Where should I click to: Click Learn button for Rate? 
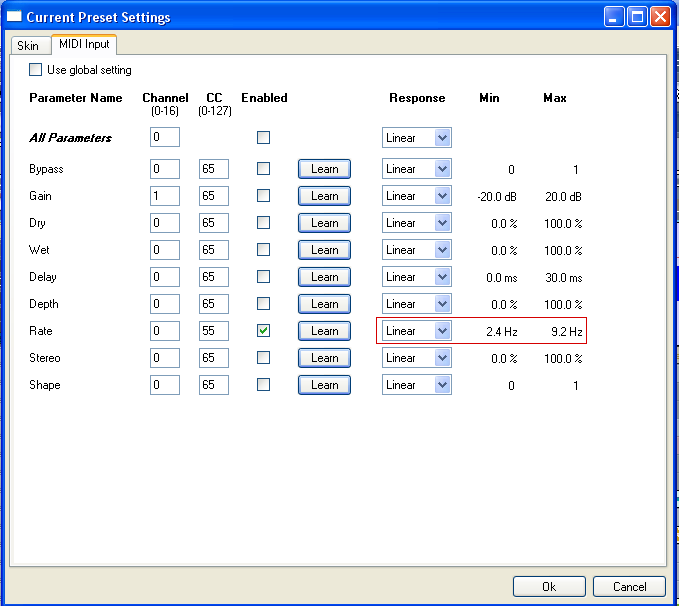pyautogui.click(x=324, y=331)
